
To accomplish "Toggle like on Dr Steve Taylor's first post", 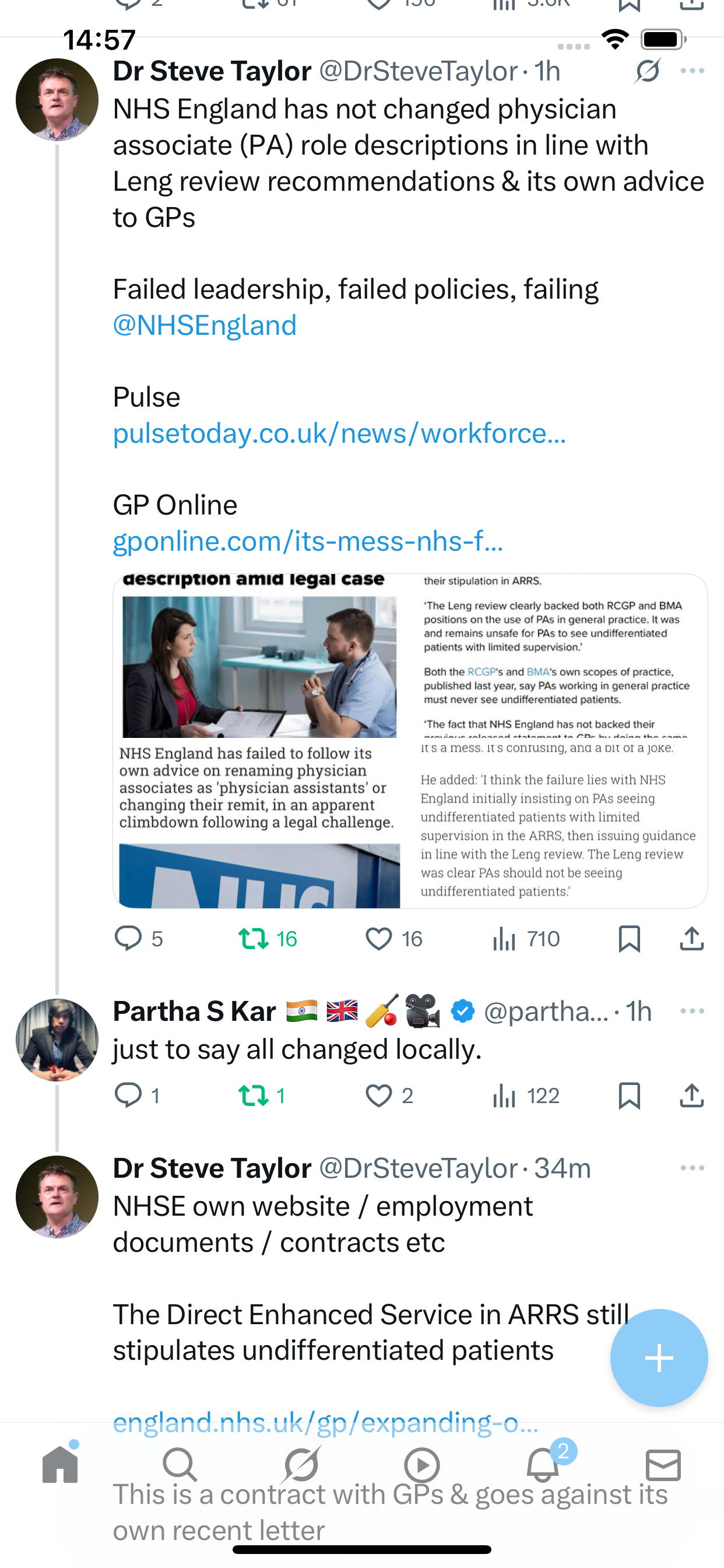I will 379,939.
